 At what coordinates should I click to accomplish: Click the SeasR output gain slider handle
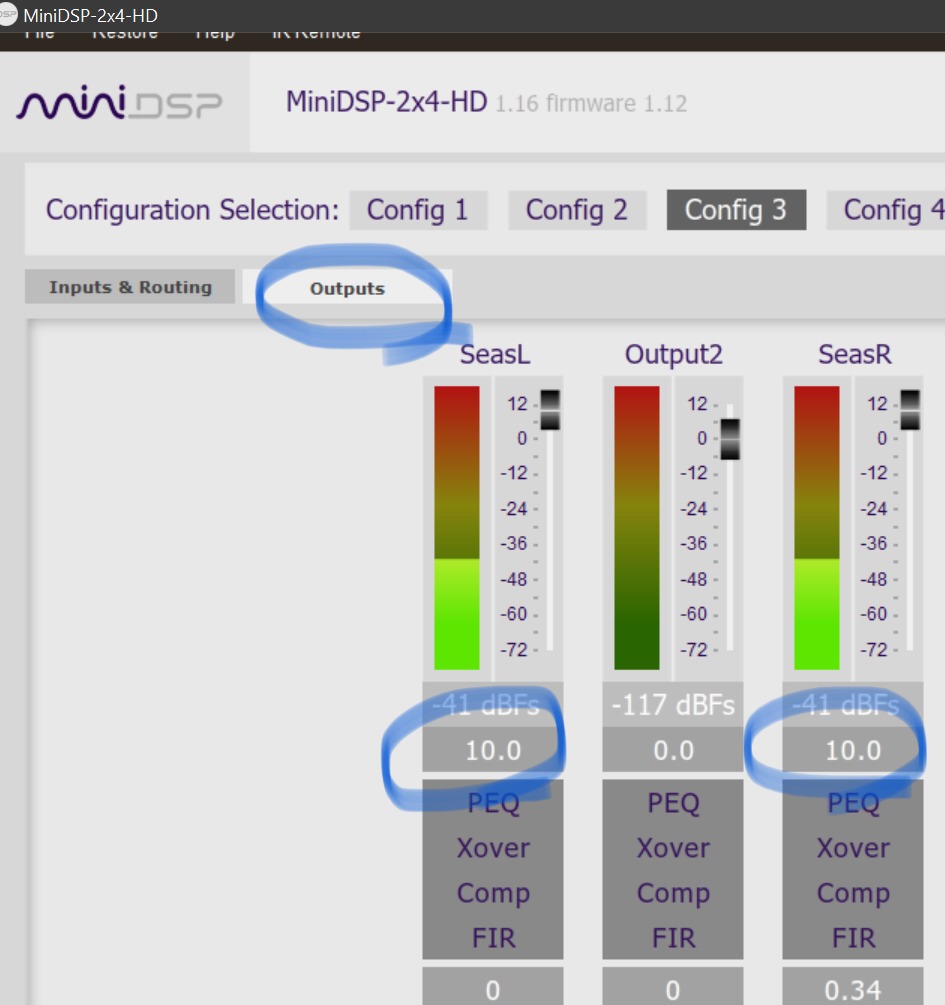[910, 410]
